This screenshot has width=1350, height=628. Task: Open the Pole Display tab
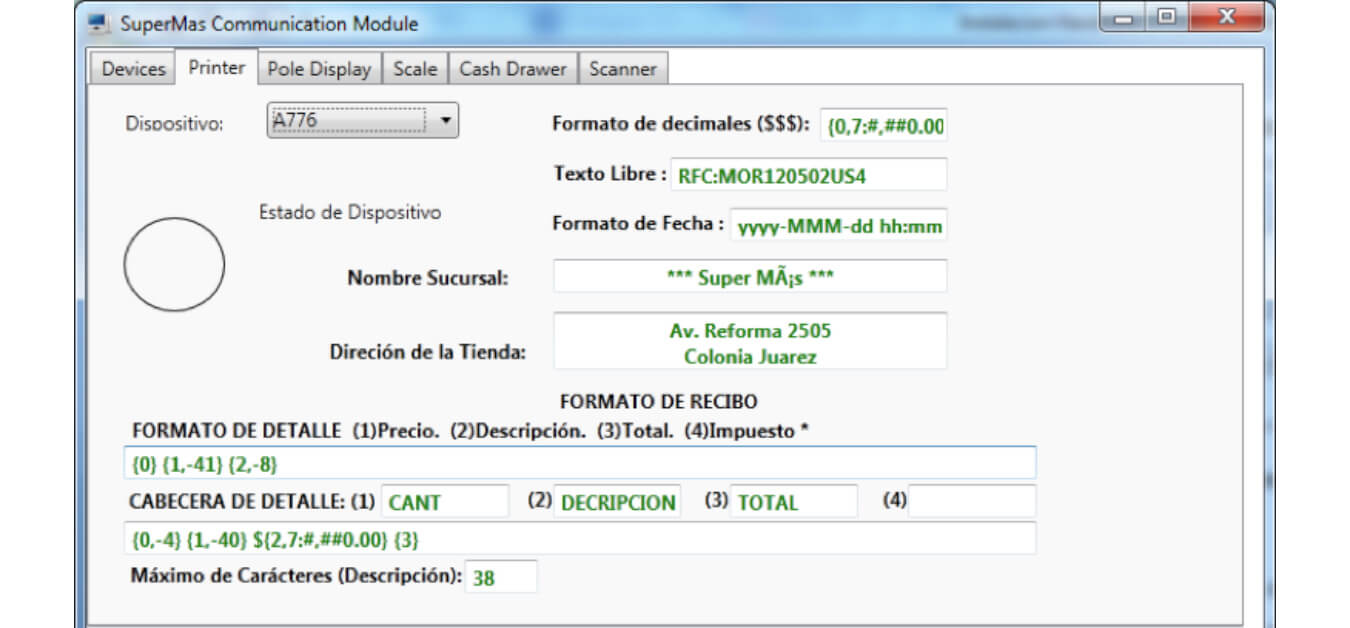319,69
